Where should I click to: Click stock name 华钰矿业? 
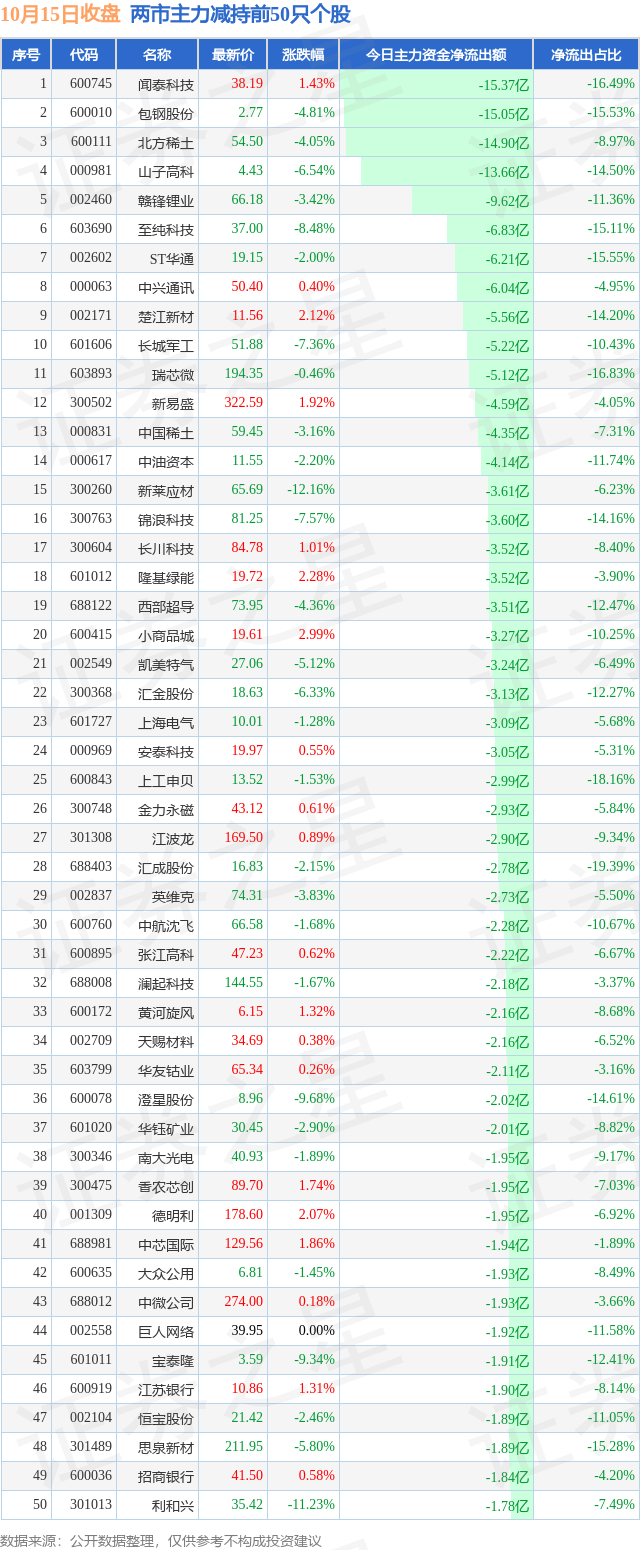pos(166,1128)
